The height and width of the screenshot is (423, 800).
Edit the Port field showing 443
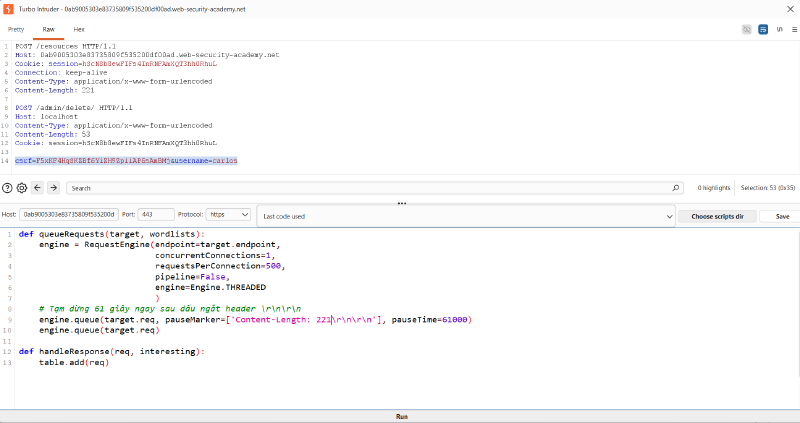pyautogui.click(x=156, y=215)
